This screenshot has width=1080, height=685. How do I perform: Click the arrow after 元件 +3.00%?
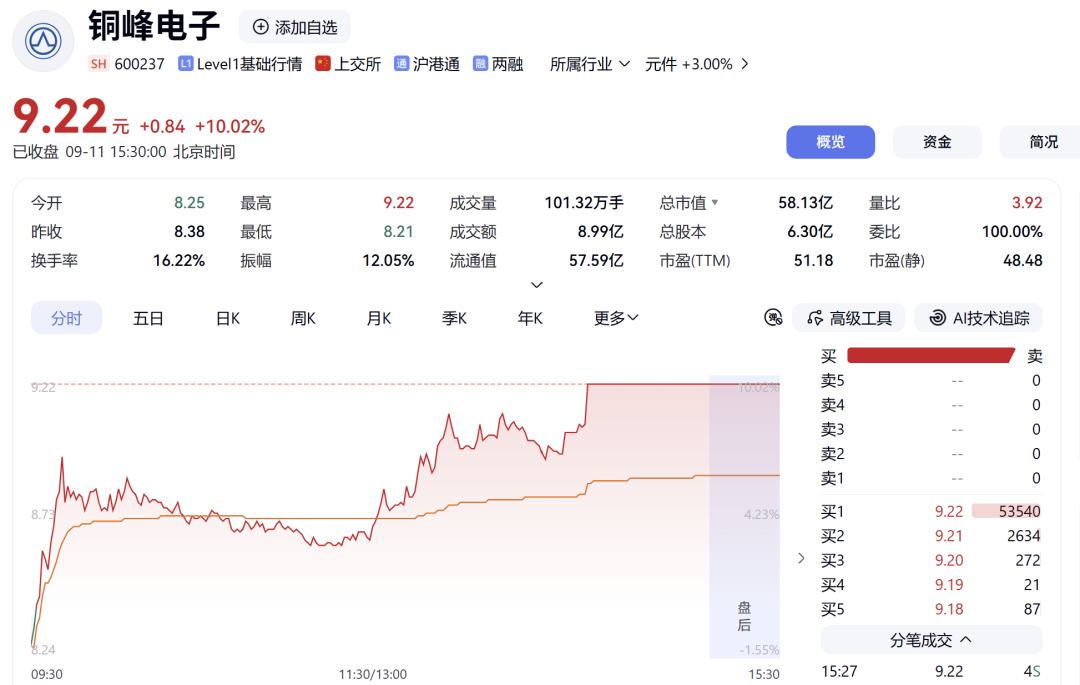[x=745, y=64]
